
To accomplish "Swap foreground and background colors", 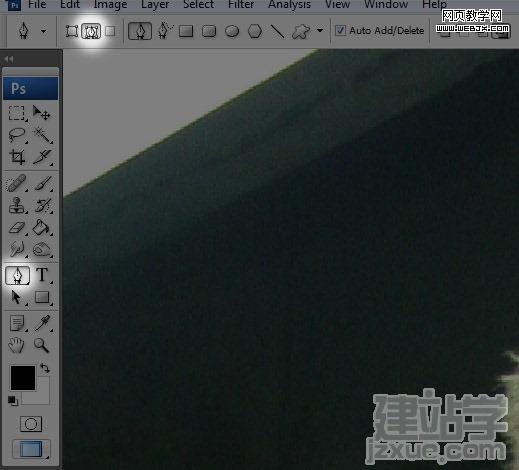I will (x=45, y=368).
